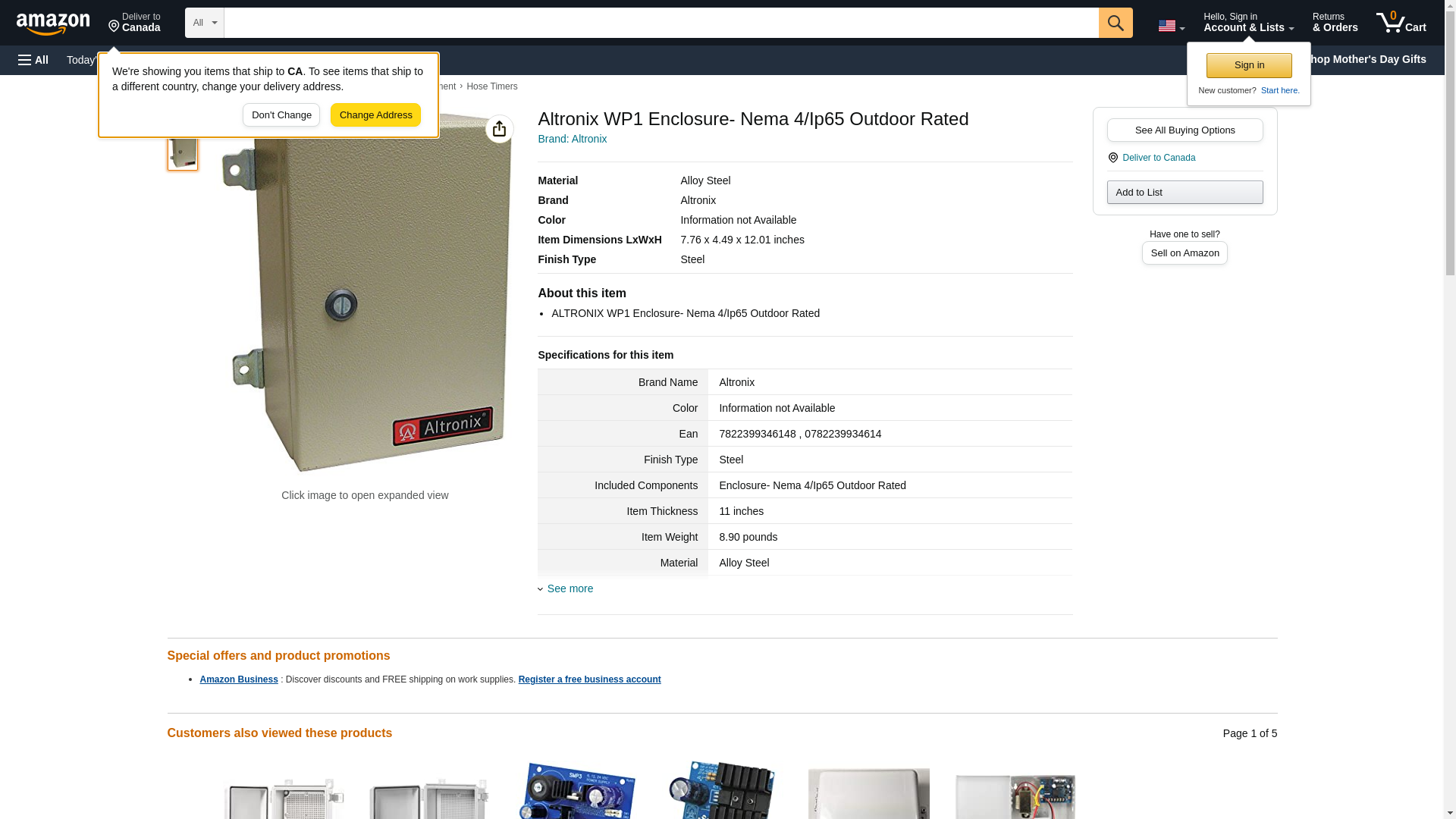Click the yellow Sign in button

[x=1249, y=65]
